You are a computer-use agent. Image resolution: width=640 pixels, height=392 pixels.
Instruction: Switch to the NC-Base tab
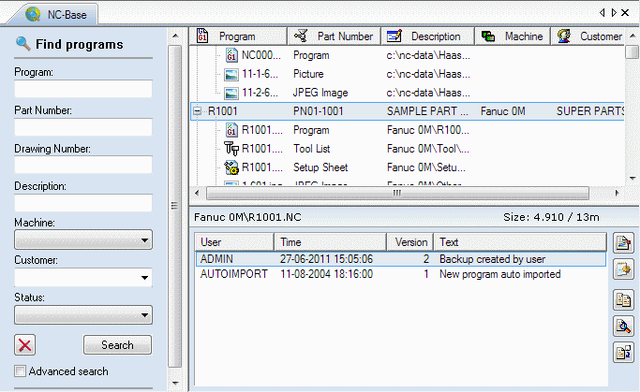tap(57, 14)
